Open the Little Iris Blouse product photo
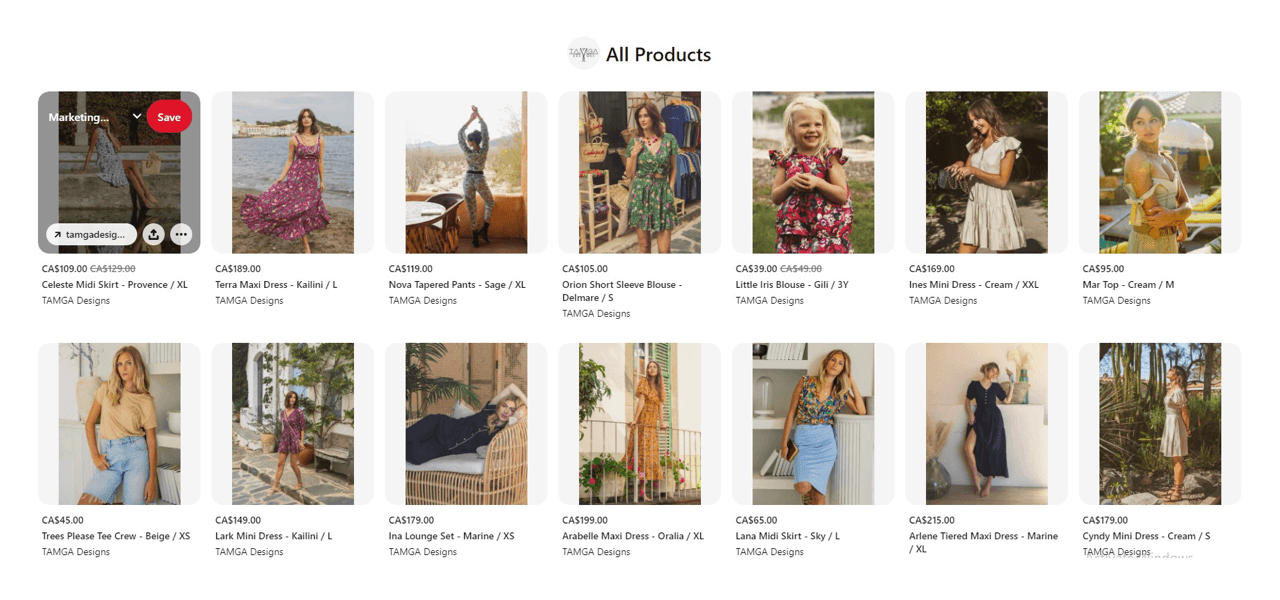 (x=813, y=172)
